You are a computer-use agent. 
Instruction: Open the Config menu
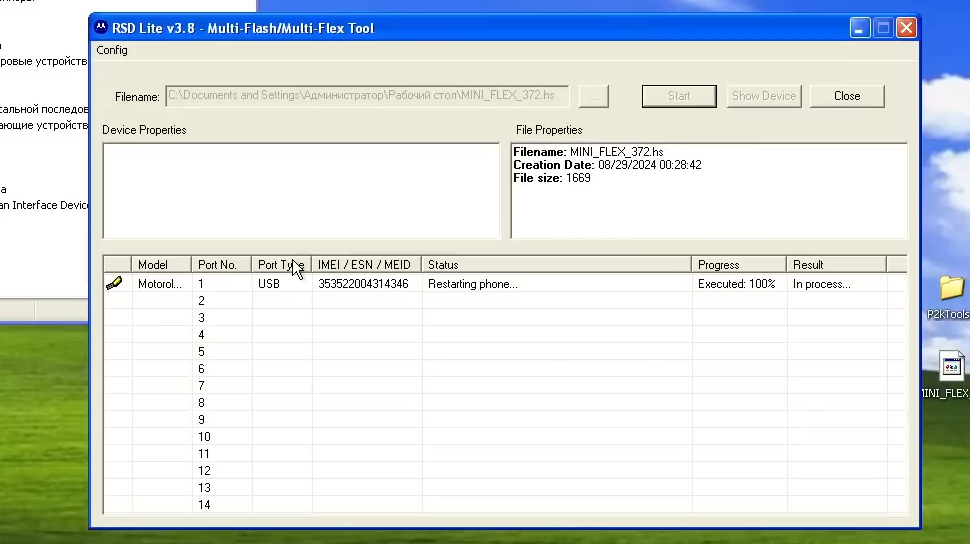[x=112, y=50]
